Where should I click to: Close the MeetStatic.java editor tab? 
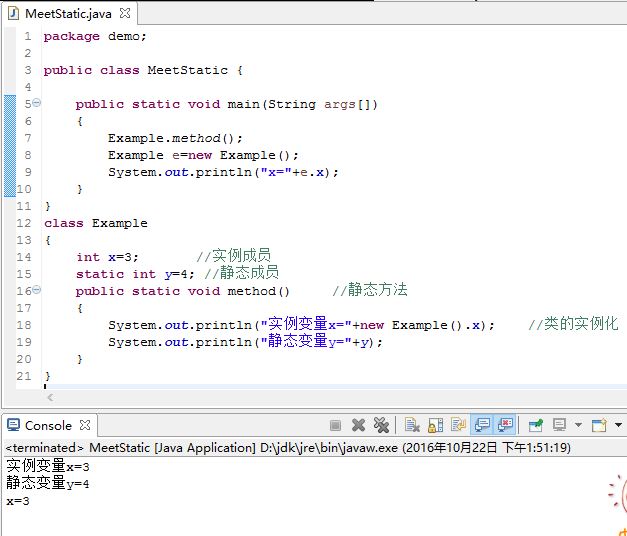pyautogui.click(x=125, y=13)
